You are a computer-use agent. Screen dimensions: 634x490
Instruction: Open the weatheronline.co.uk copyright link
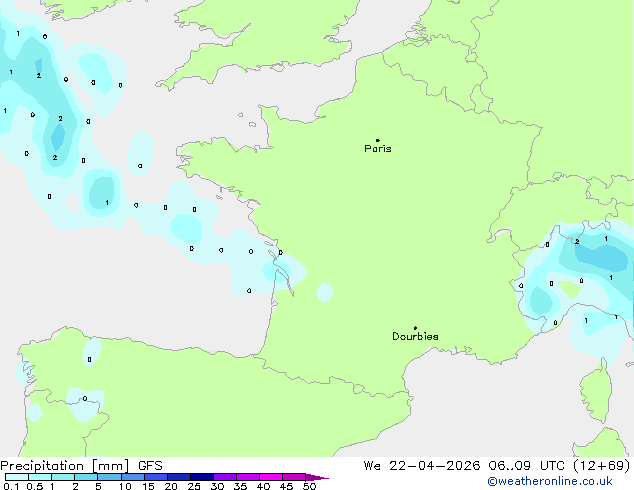pyautogui.click(x=549, y=481)
